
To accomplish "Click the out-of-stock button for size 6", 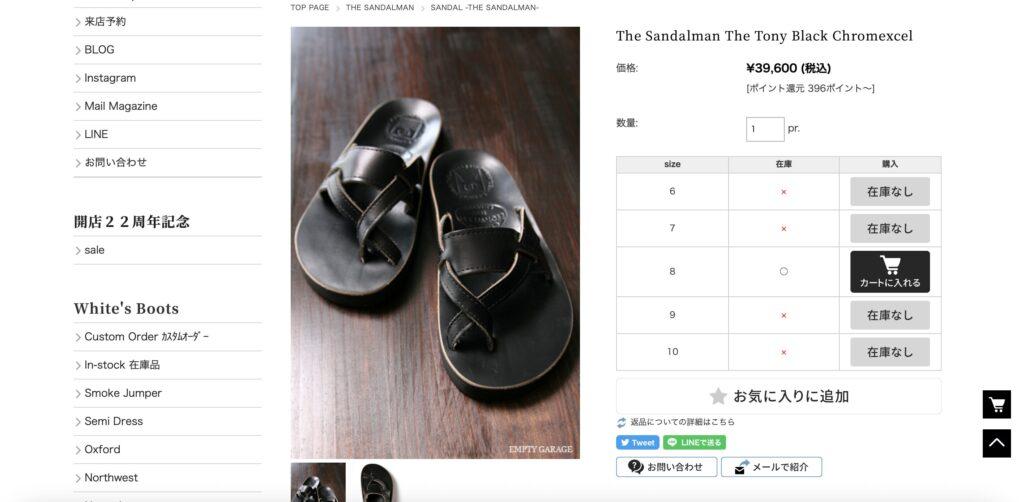I will click(889, 192).
